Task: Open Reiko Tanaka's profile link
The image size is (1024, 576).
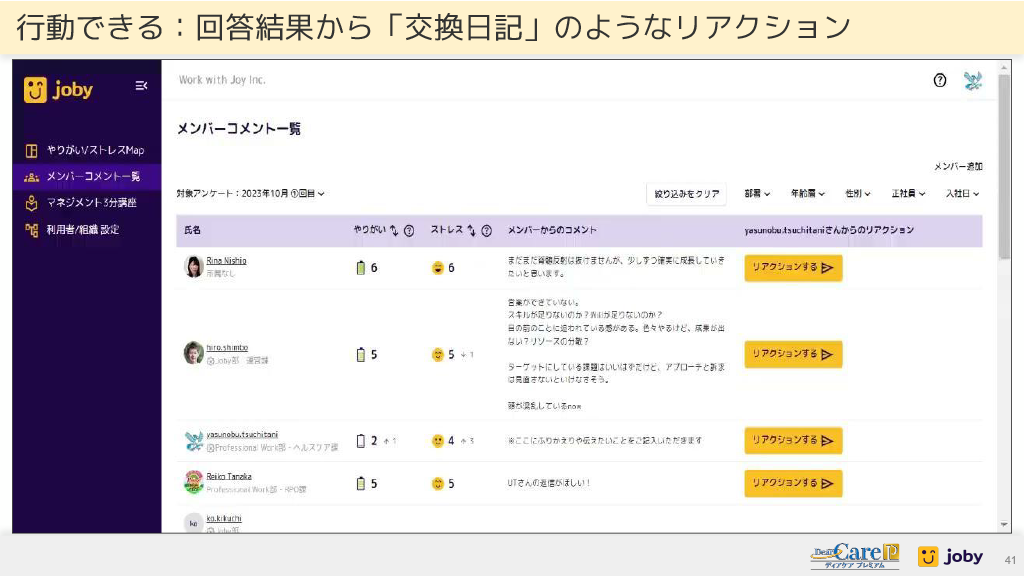Action: (x=229, y=476)
